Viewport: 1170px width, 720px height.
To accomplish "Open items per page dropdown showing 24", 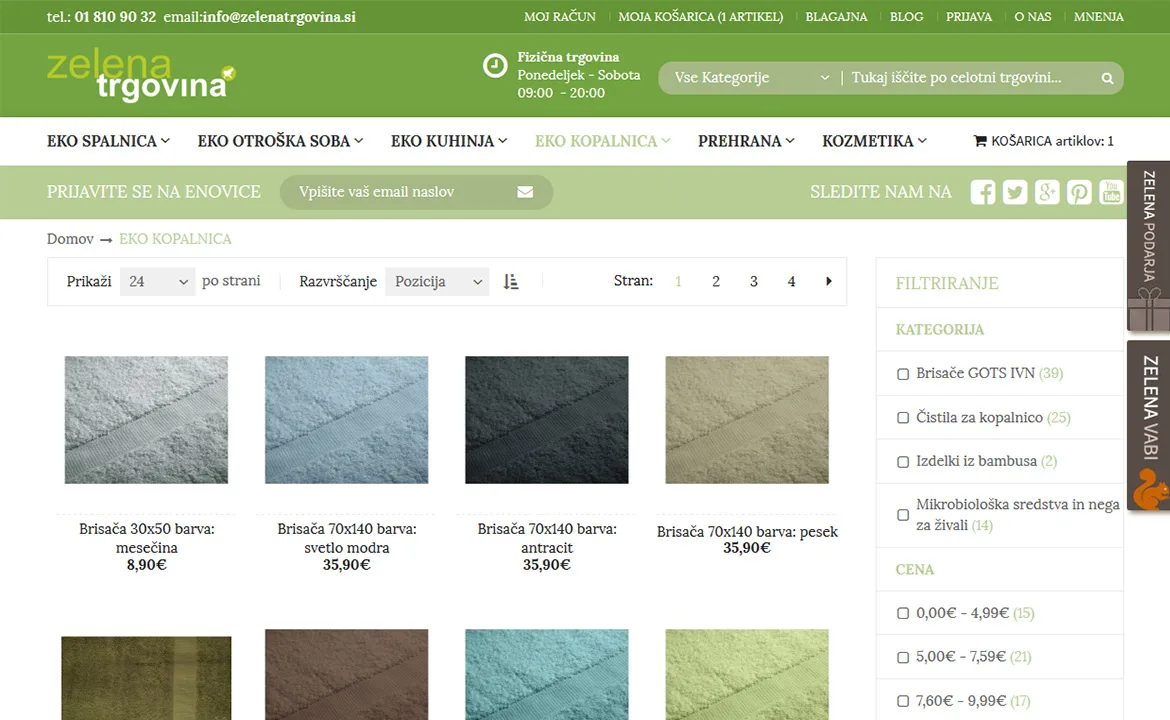I will (157, 281).
